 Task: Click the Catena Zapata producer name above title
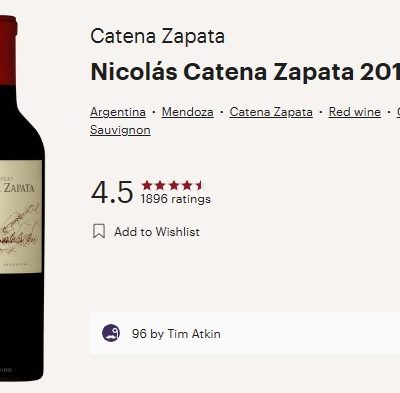(157, 36)
